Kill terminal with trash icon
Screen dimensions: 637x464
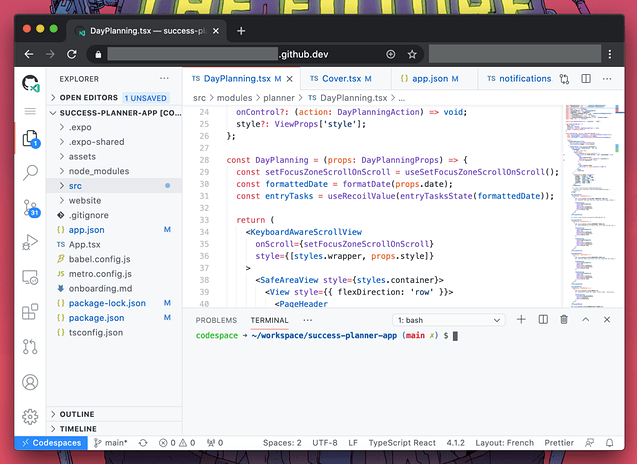click(564, 320)
